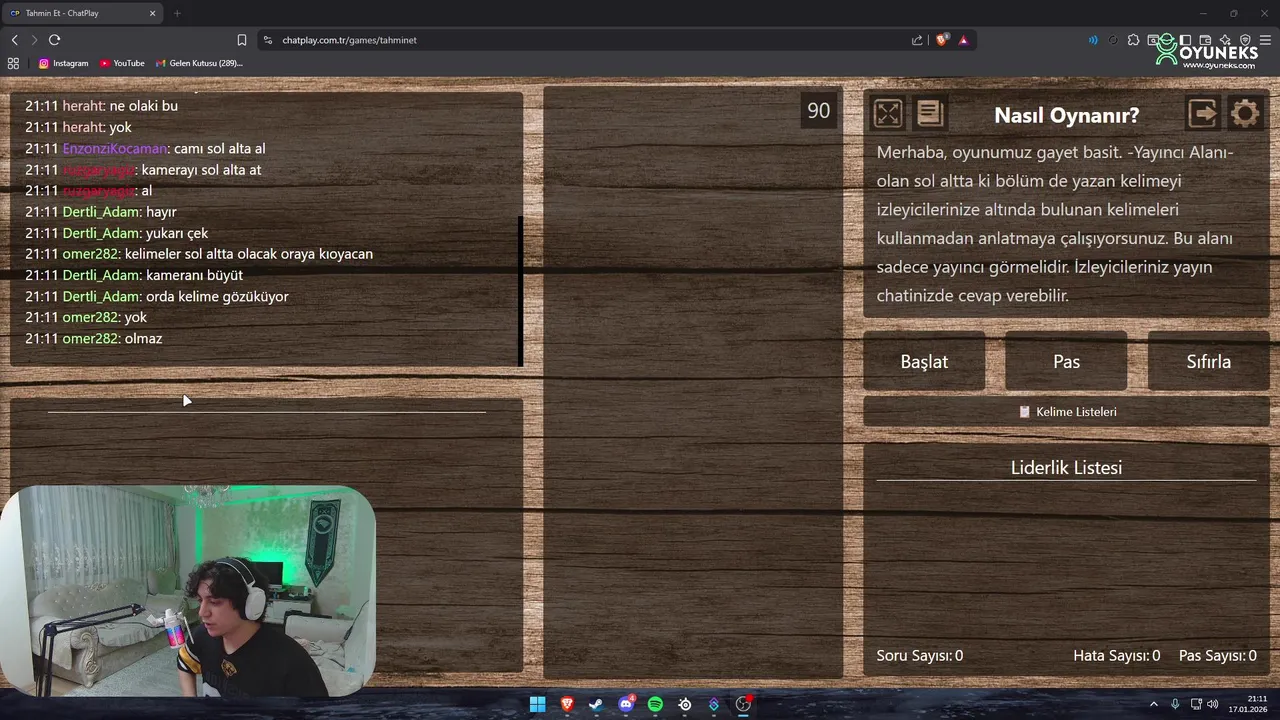Screen dimensions: 1280x720
Task: Show hidden system tray icons chevron
Action: click(1153, 704)
